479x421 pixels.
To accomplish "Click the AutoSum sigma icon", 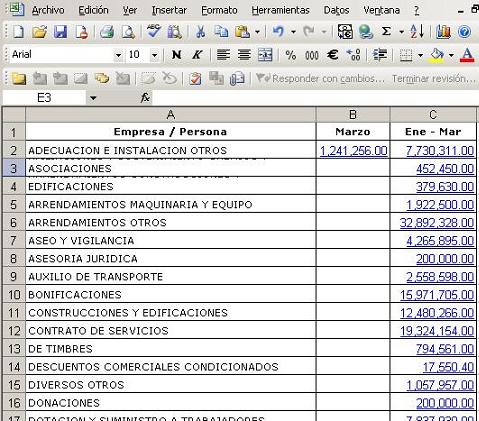I will coord(386,32).
